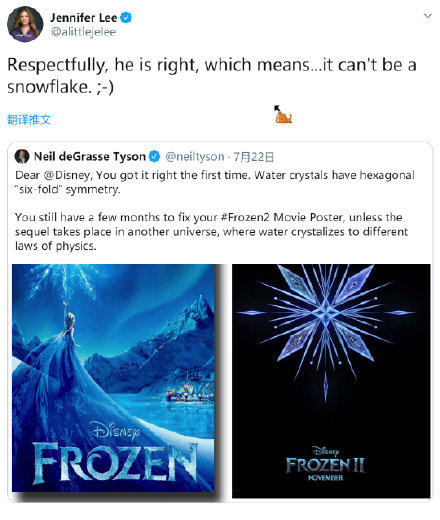This screenshot has height=520, width=440.
Task: Open the original Frozen poster image
Action: coord(113,378)
